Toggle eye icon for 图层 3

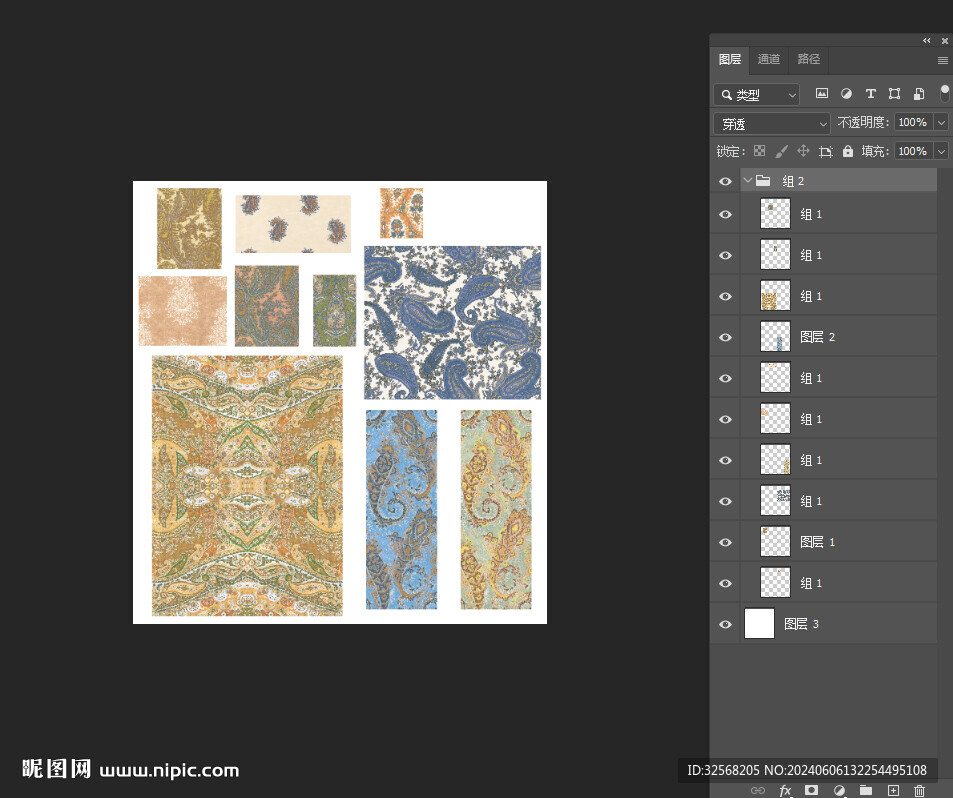pyautogui.click(x=725, y=624)
